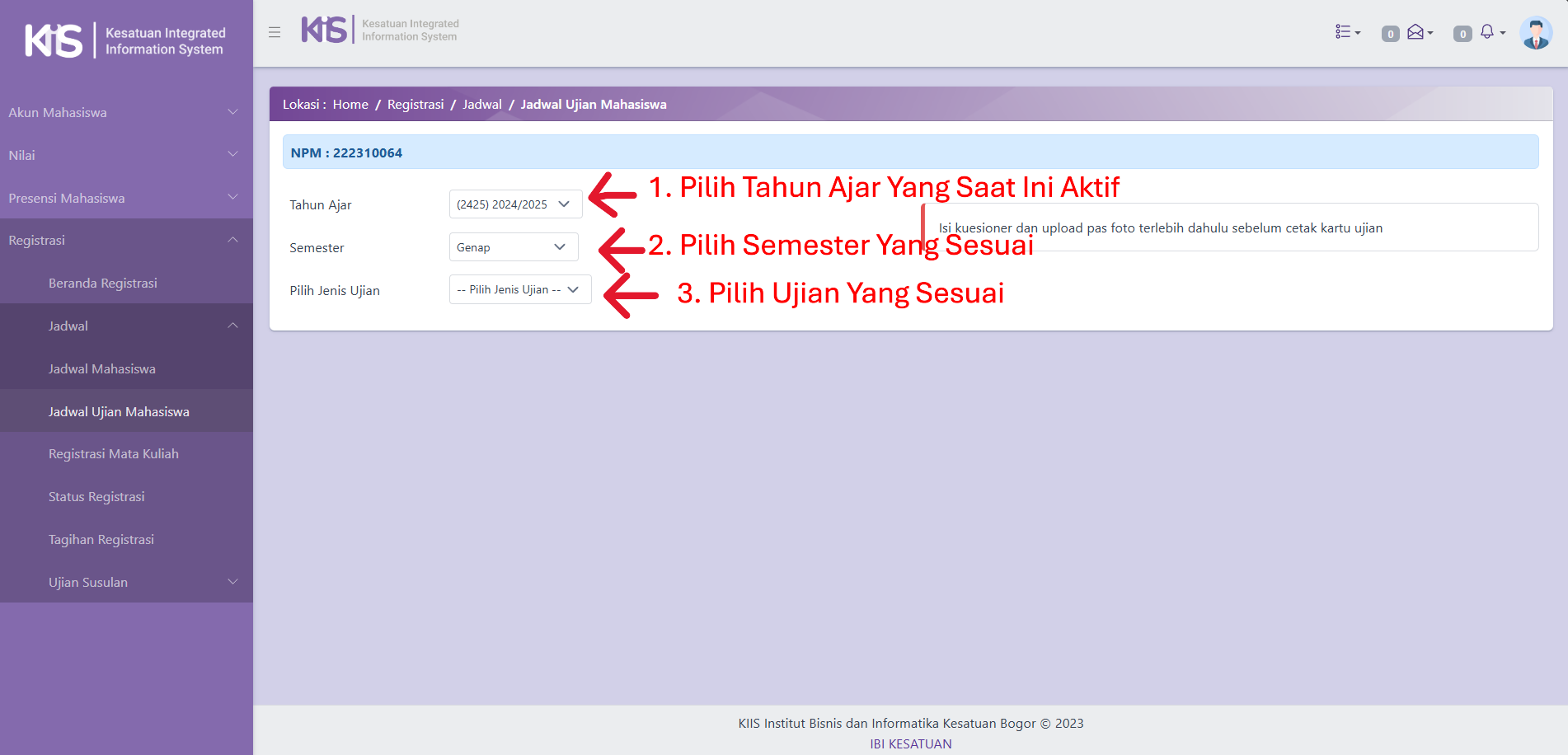
Task: Go to Tagihan Registrasi page
Action: click(x=101, y=540)
